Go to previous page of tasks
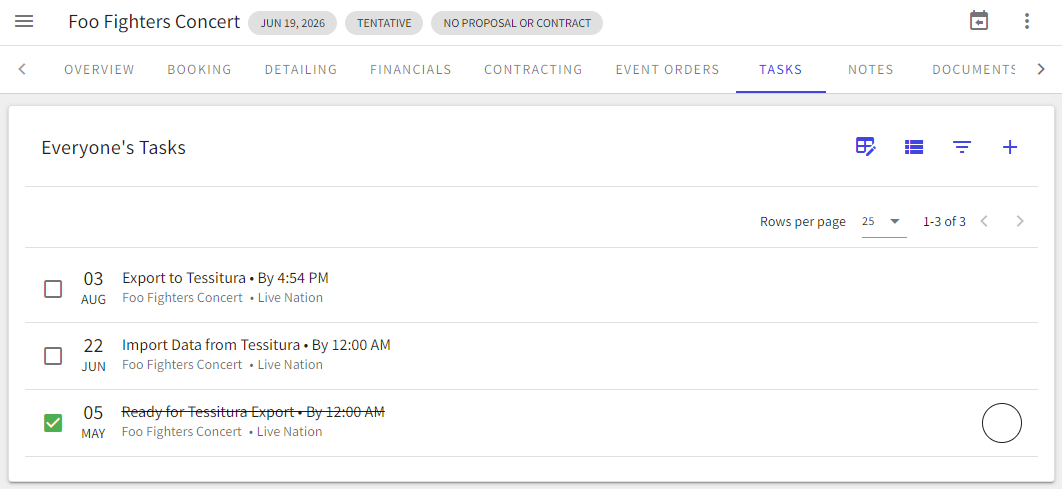Screen dimensions: 1062x489 [985, 221]
